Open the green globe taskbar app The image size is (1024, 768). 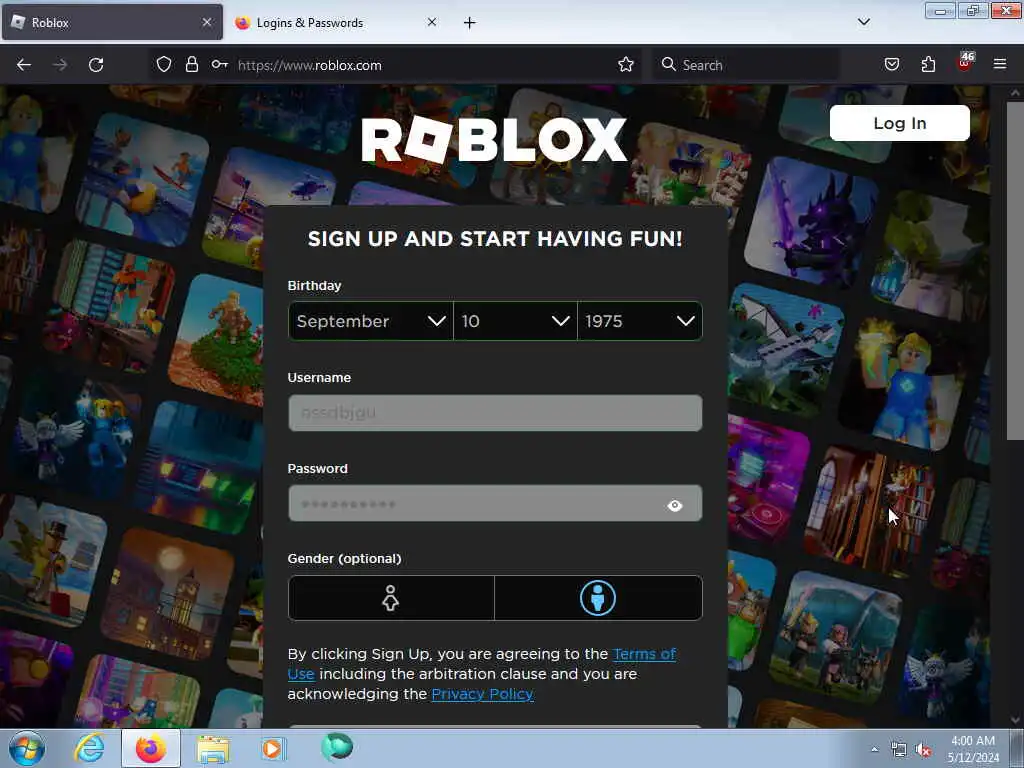pyautogui.click(x=337, y=746)
